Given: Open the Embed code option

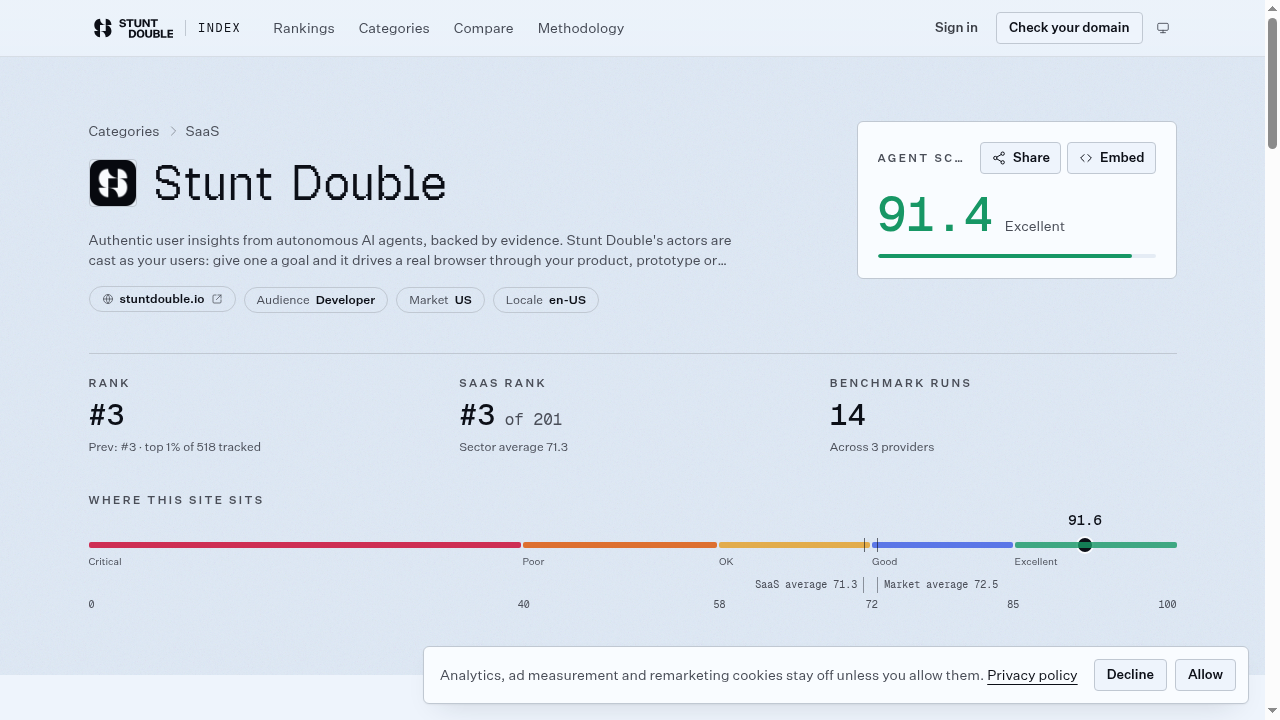Looking at the screenshot, I should pyautogui.click(x=1111, y=158).
